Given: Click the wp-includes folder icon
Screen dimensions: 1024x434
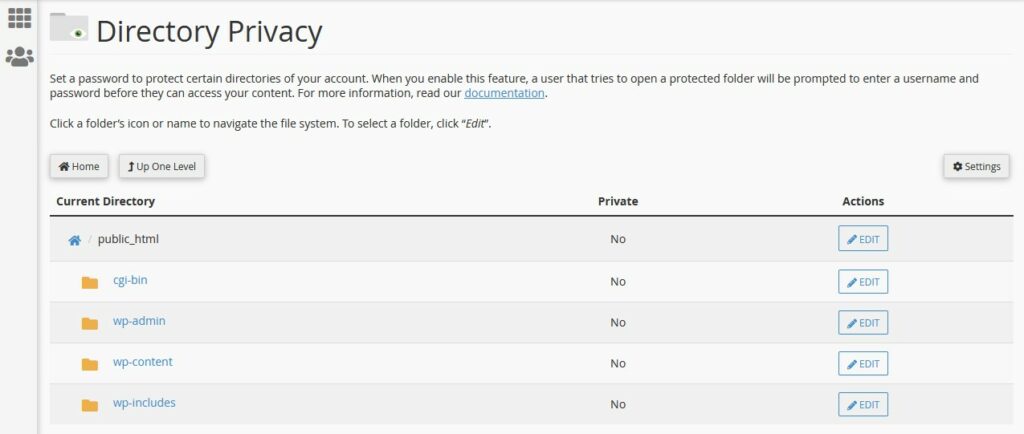Looking at the screenshot, I should (x=90, y=405).
